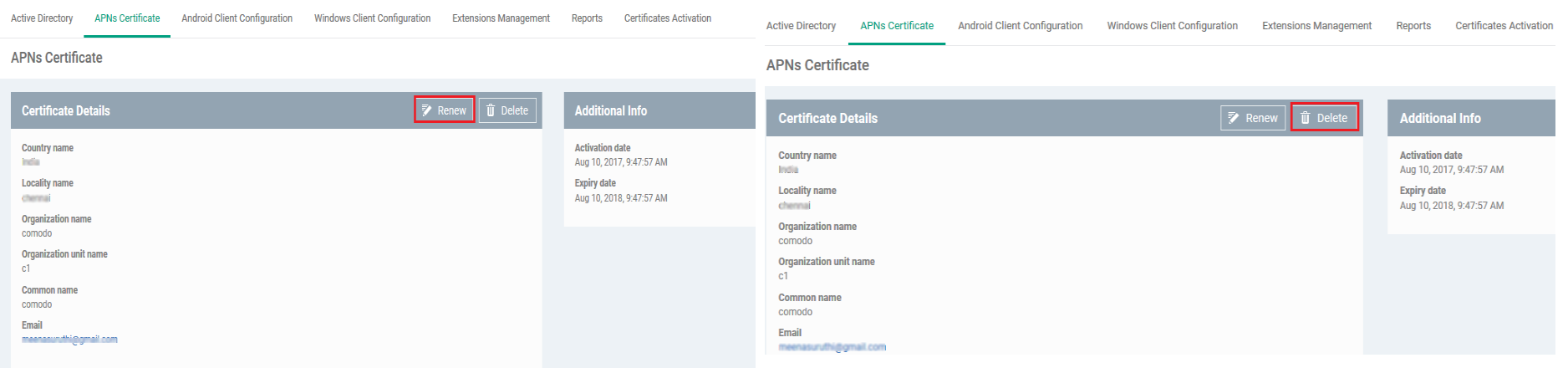Select APNs Certificate tab in right screenshot
The height and width of the screenshot is (368, 1568).
(x=897, y=26)
